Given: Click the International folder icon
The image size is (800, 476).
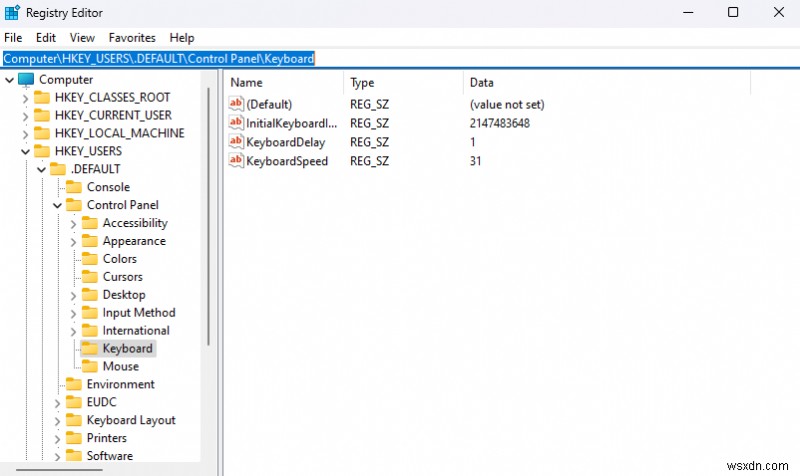Looking at the screenshot, I should (90, 330).
